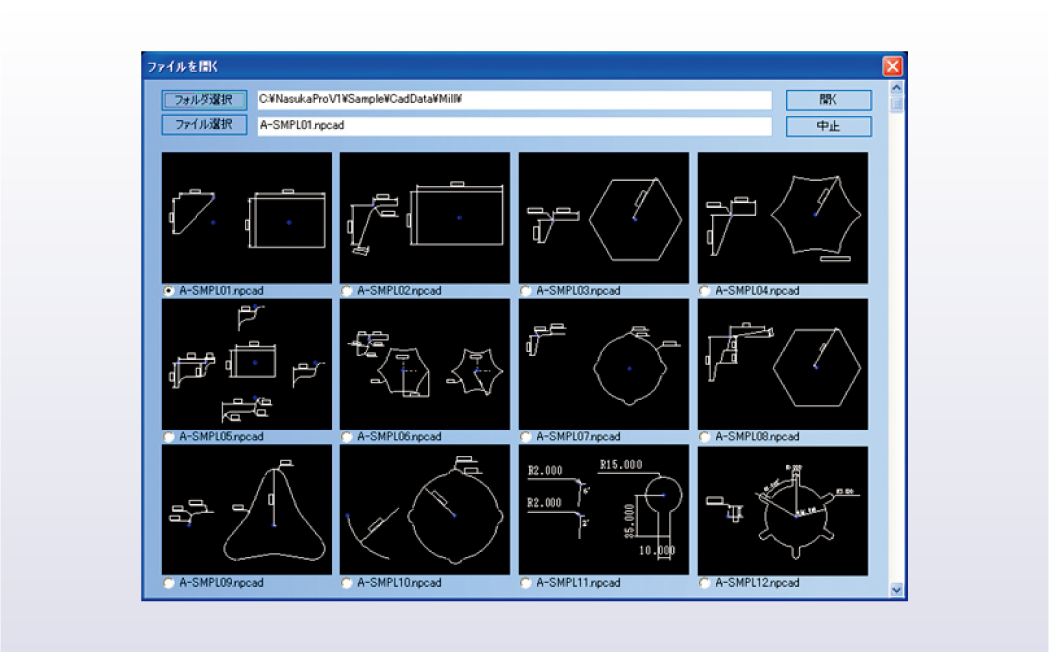The image size is (1049, 652).
Task: Select the A-SMPL07.npcad radio button
Action: (x=525, y=437)
